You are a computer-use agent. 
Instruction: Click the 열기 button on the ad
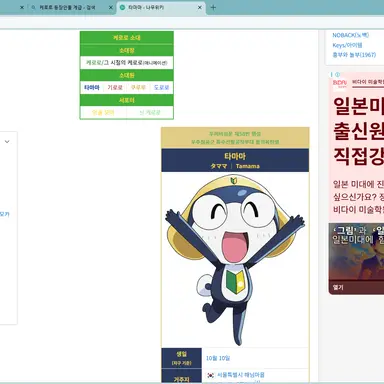(x=338, y=287)
